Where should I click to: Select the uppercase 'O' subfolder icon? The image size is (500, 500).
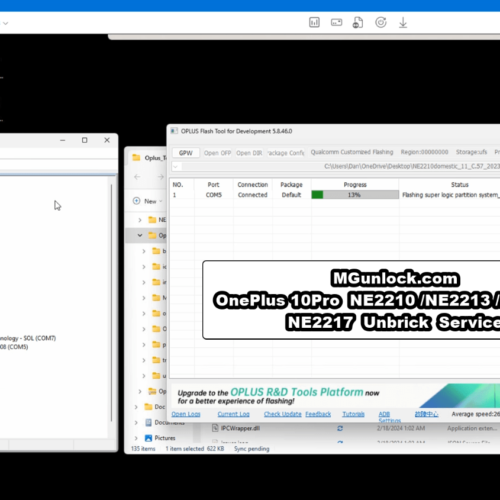156,329
